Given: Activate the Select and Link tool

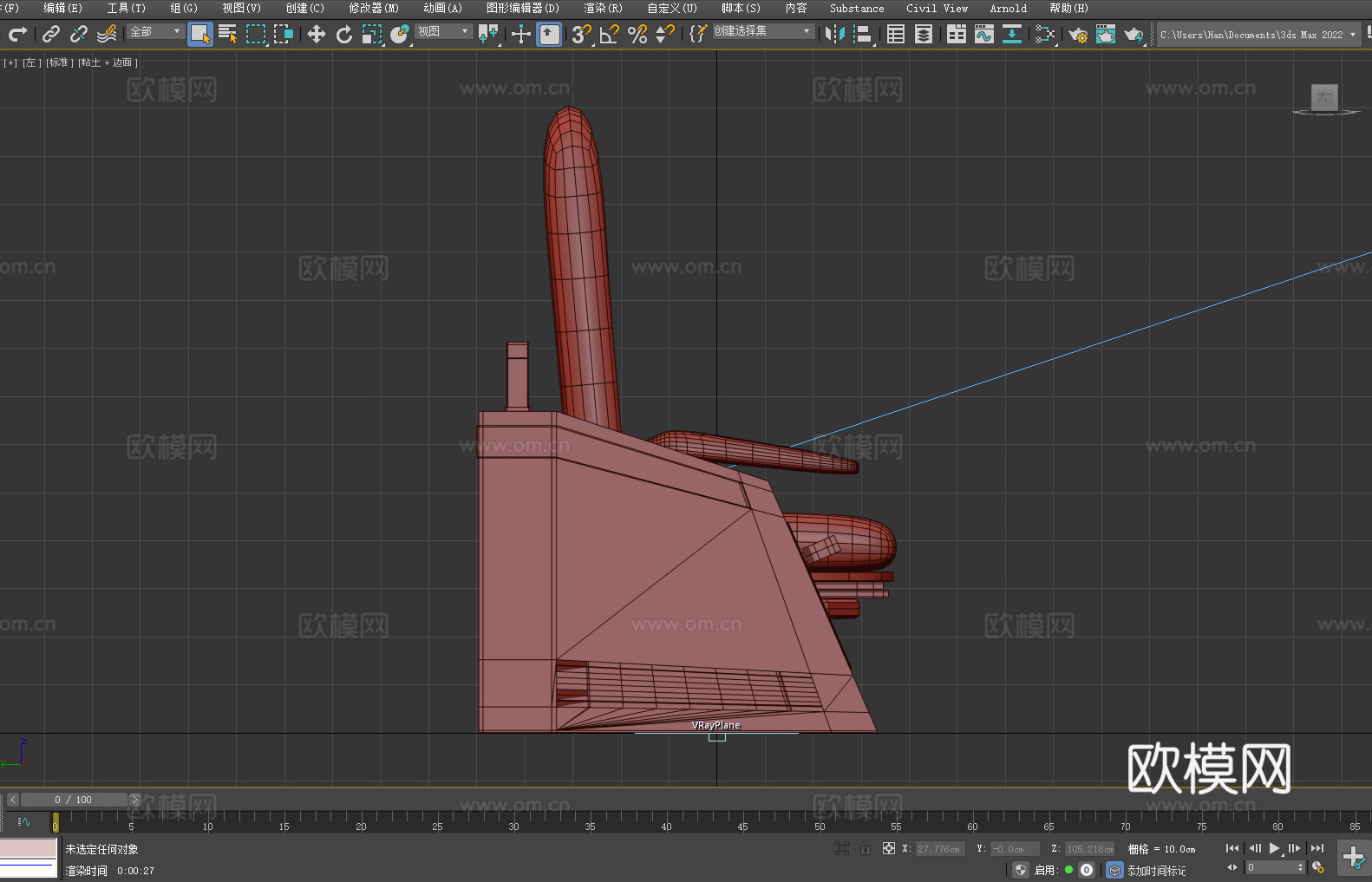Looking at the screenshot, I should (x=51, y=34).
